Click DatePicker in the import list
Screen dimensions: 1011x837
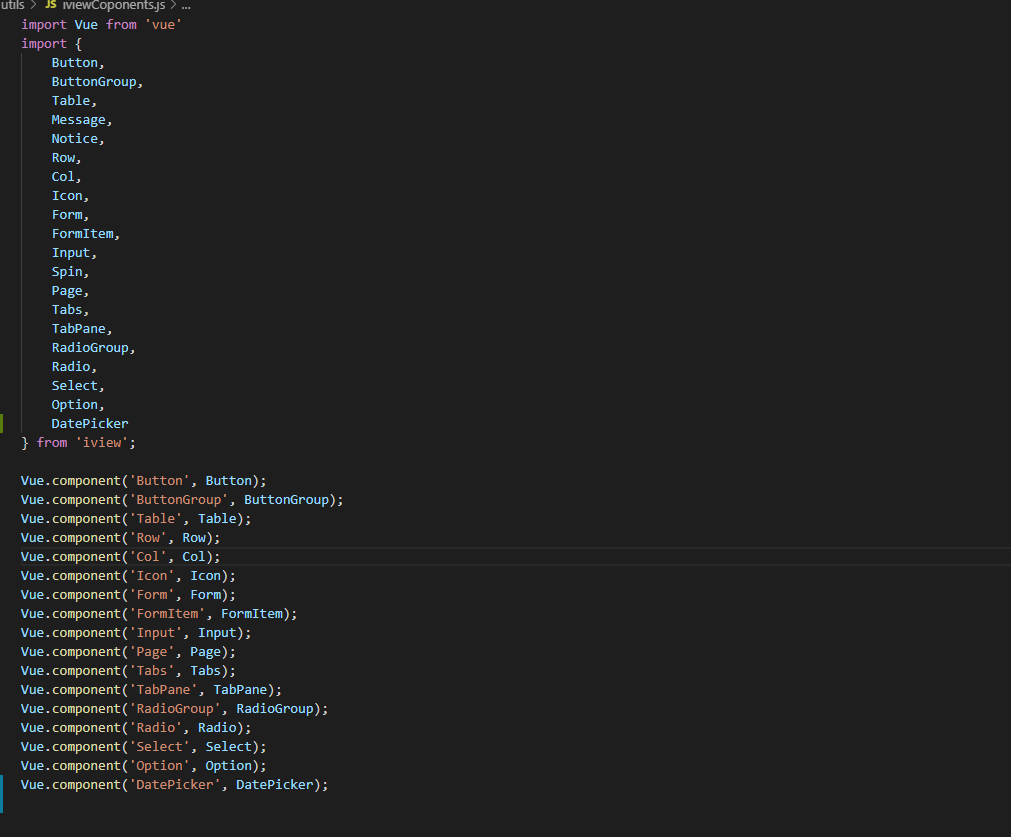point(90,424)
